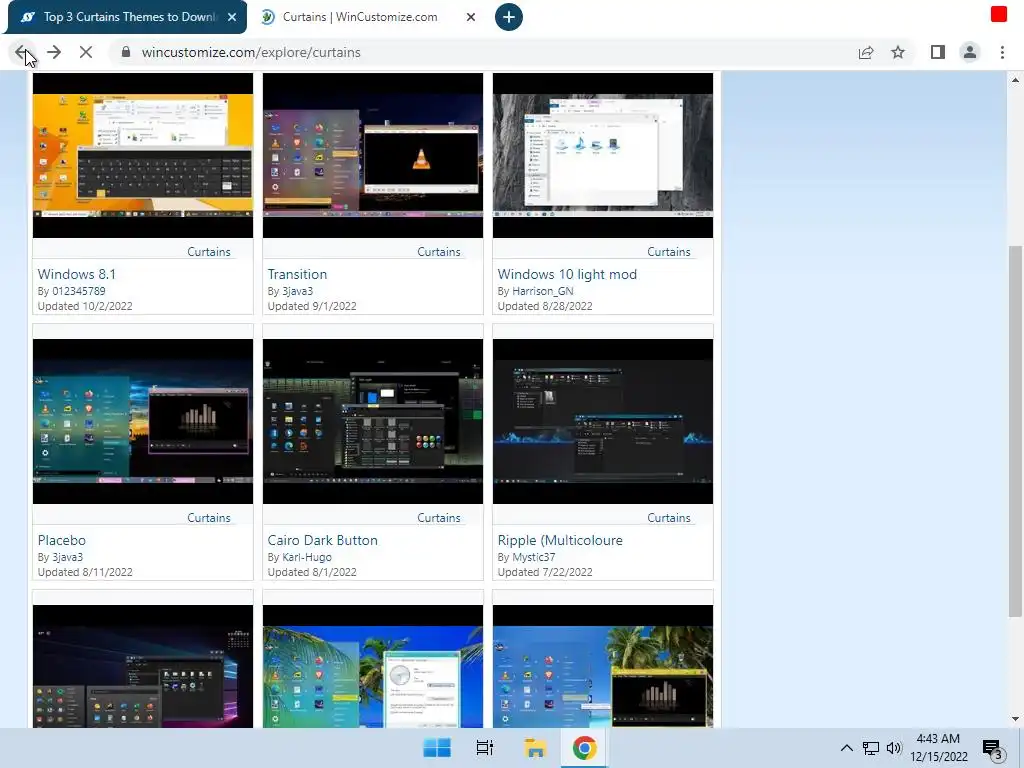
Task: Click the scrollbar up arrow
Action: [1015, 80]
